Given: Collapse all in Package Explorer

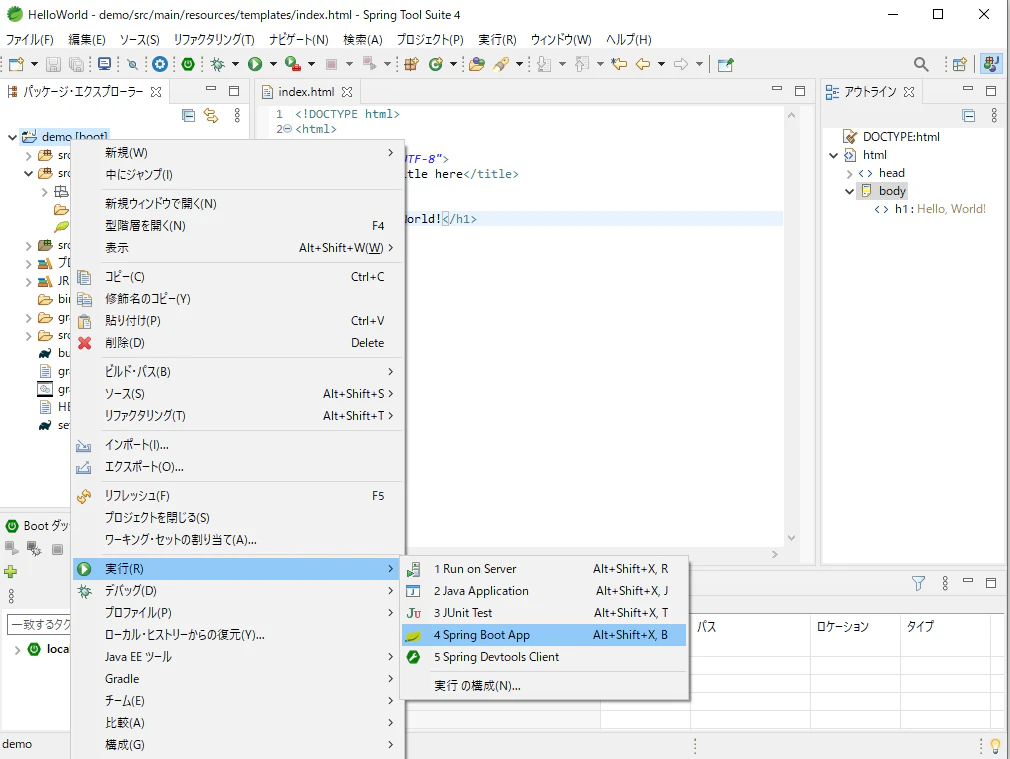Looking at the screenshot, I should tap(188, 116).
